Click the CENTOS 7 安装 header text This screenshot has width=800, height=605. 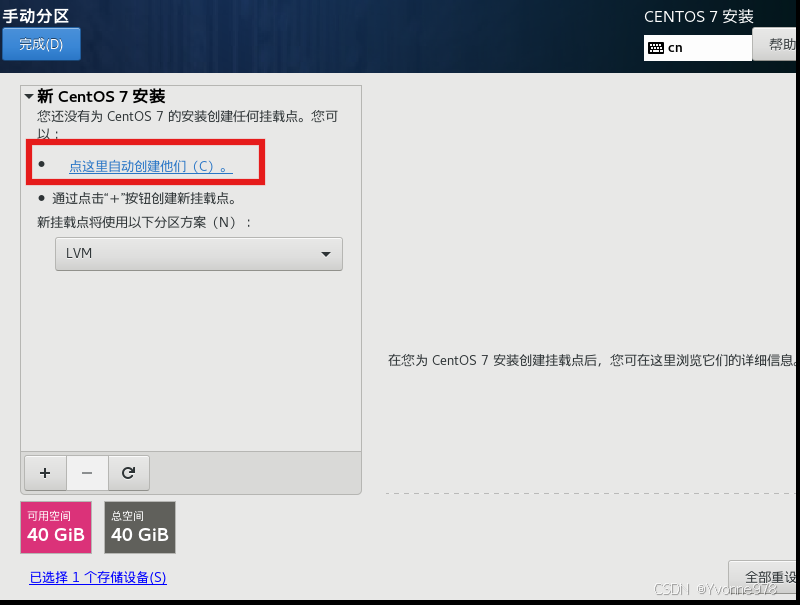point(698,17)
